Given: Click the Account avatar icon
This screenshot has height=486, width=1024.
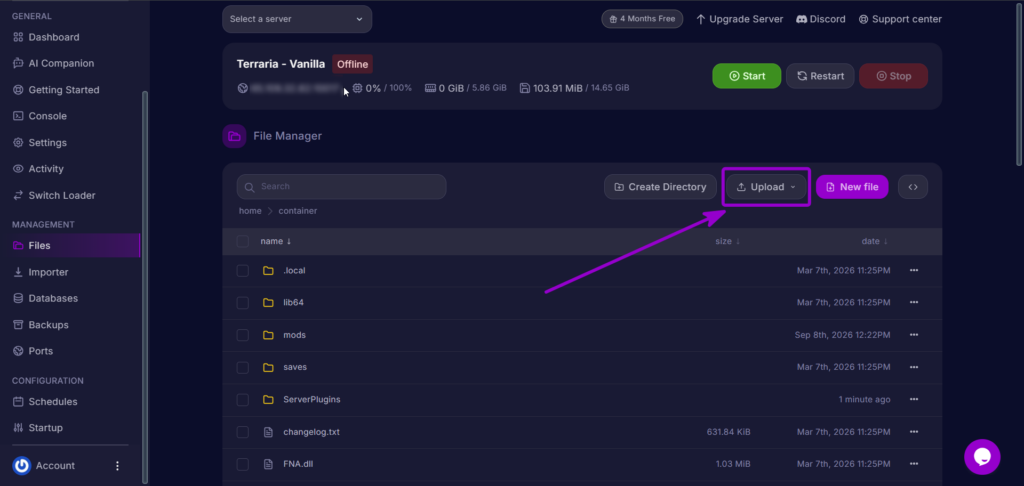Looking at the screenshot, I should click(x=22, y=466).
